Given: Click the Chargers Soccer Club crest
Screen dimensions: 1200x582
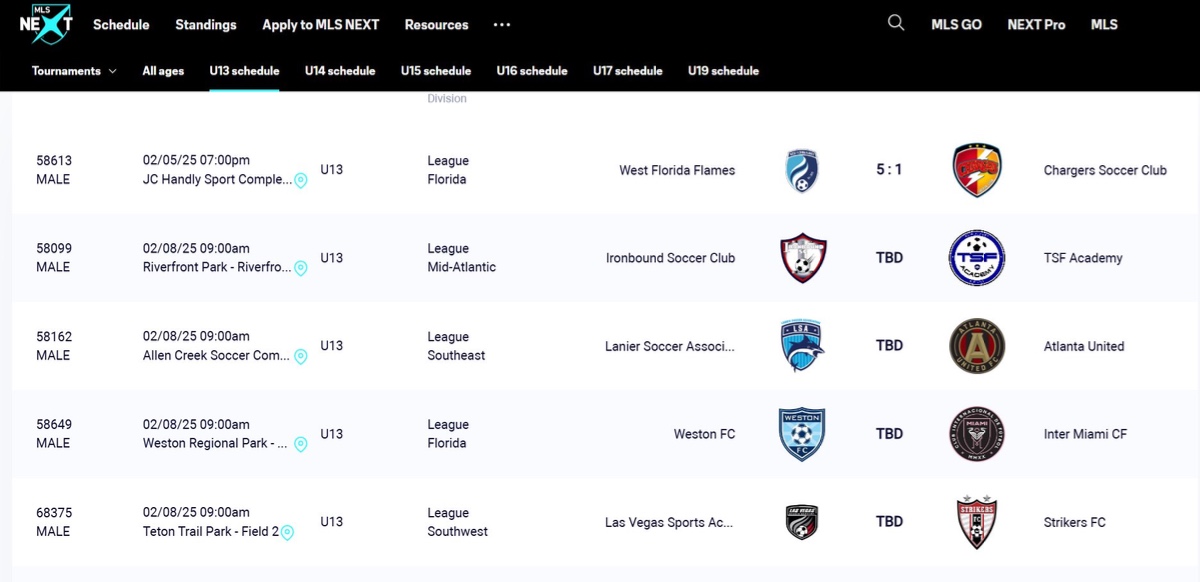Looking at the screenshot, I should (977, 170).
